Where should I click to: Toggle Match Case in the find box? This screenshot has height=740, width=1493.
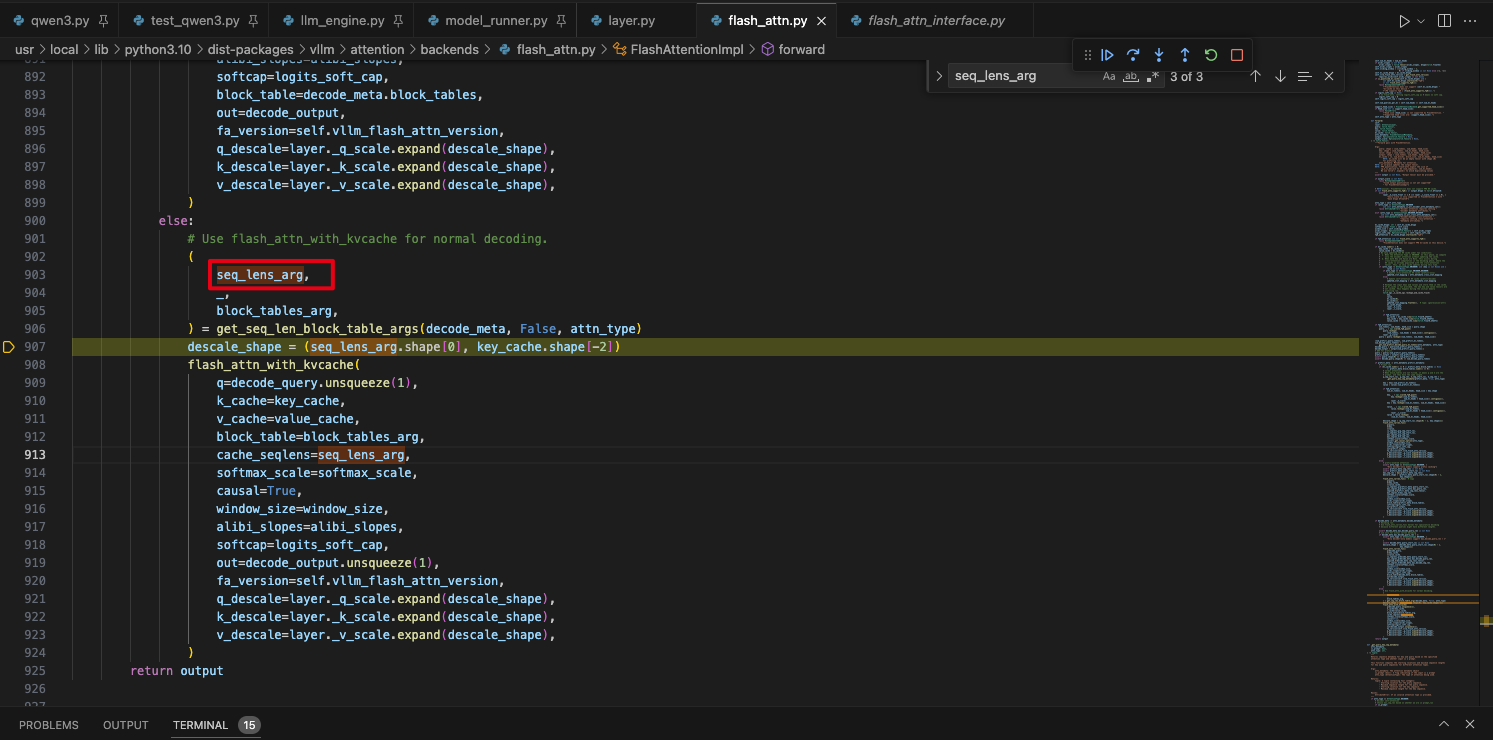pyautogui.click(x=1109, y=76)
